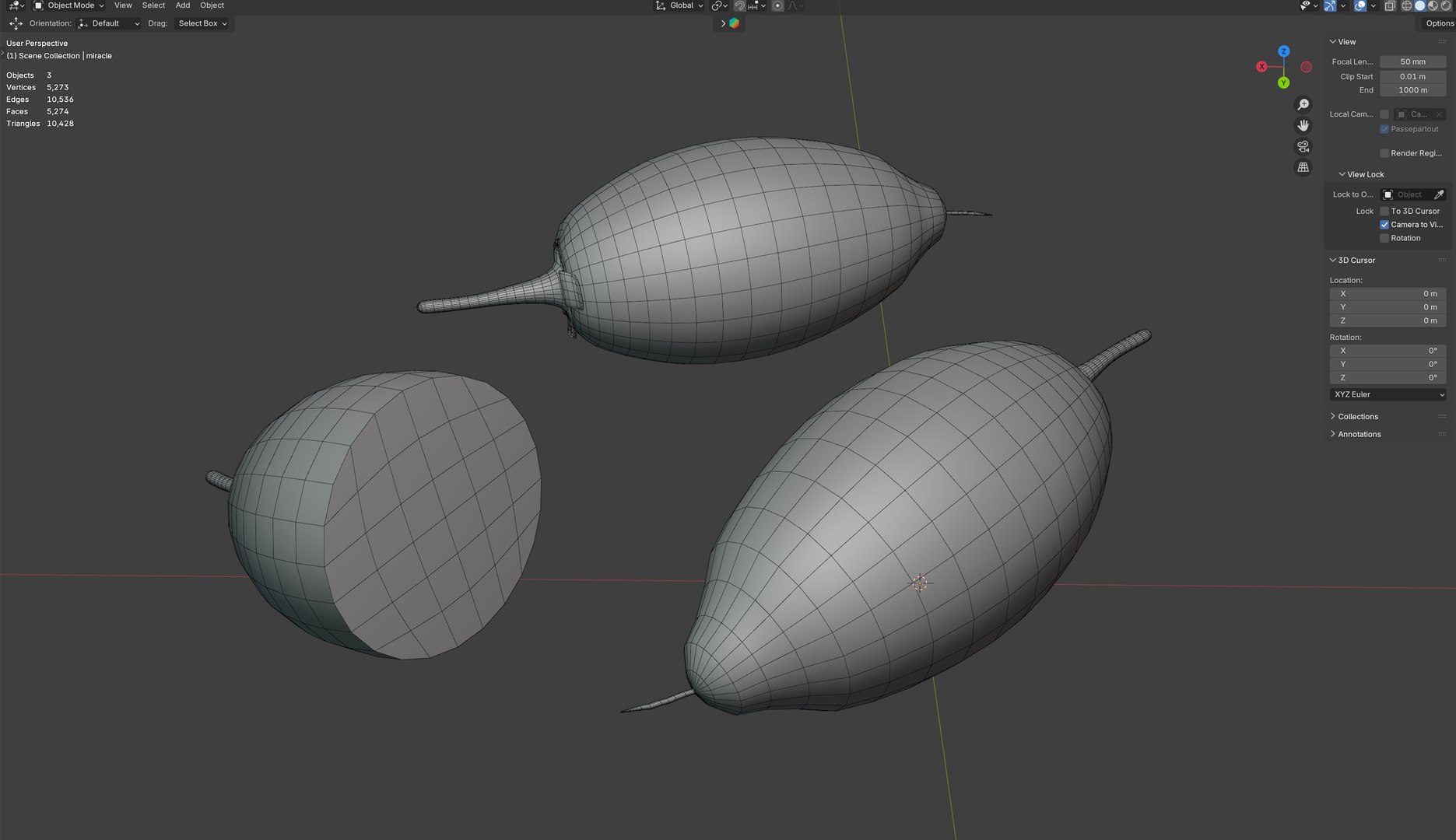Toggle viewport overlays icon
The height and width of the screenshot is (840, 1456).
coord(1360,5)
